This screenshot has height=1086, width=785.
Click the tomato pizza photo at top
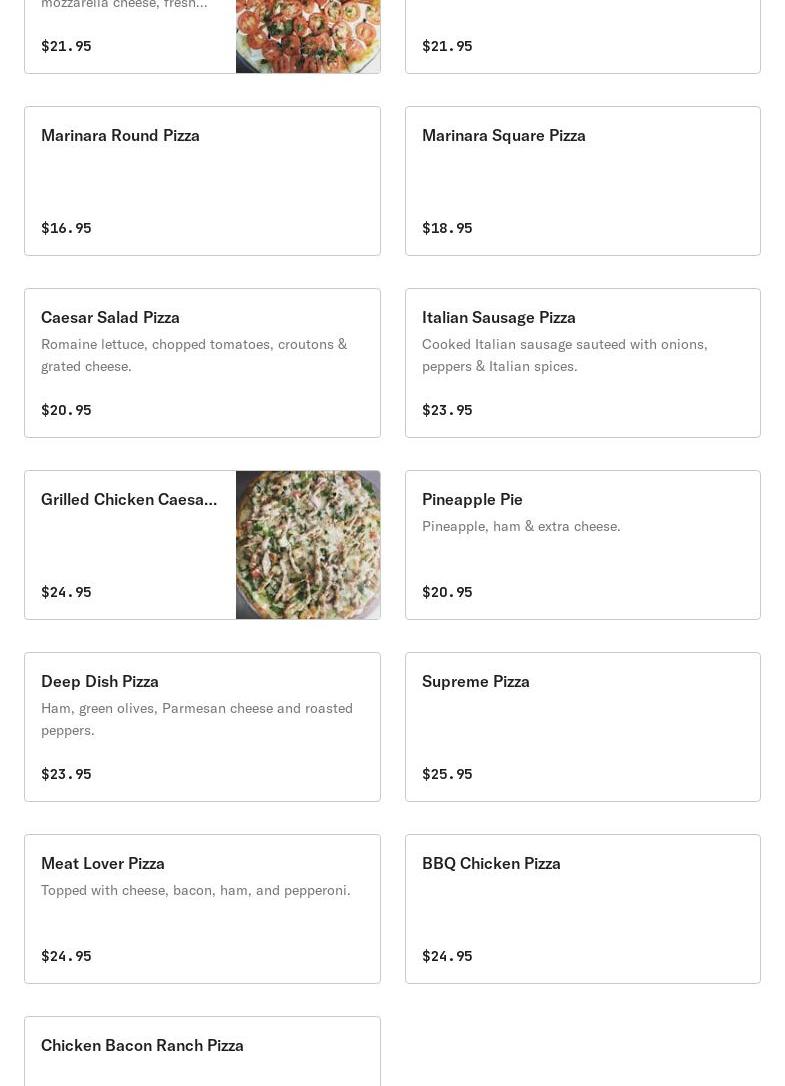[308, 36]
